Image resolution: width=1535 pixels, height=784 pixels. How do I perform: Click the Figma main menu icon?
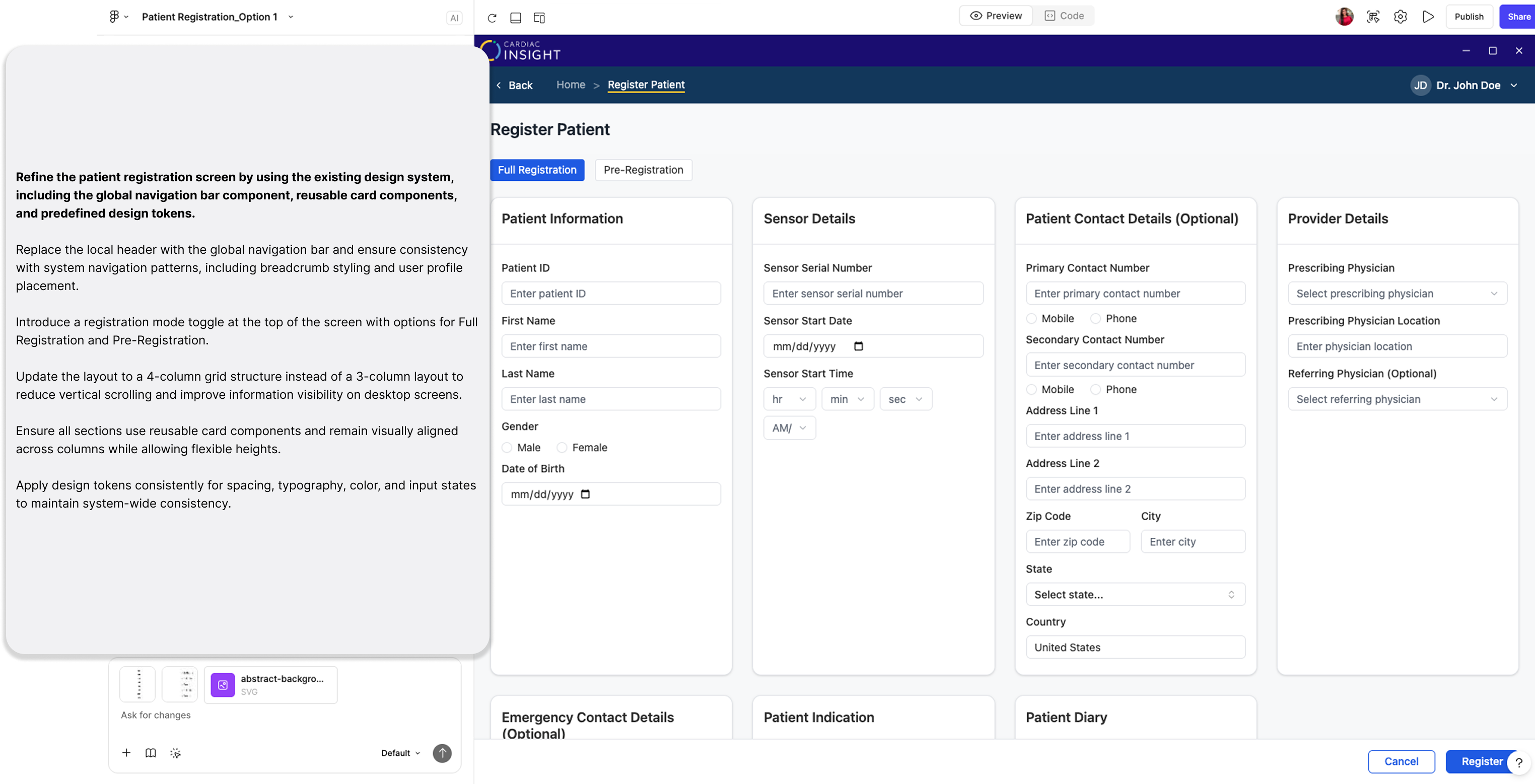(x=114, y=17)
